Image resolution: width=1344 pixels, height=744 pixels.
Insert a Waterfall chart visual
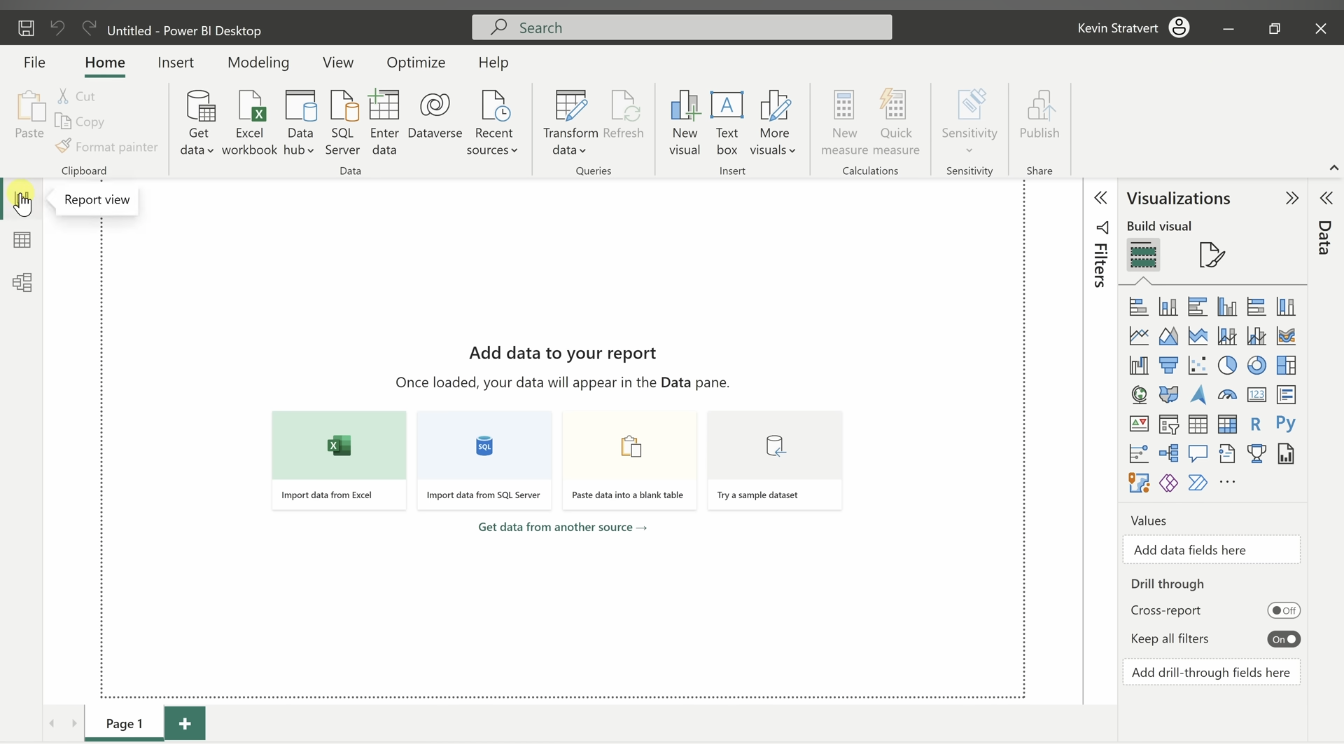click(1138, 365)
